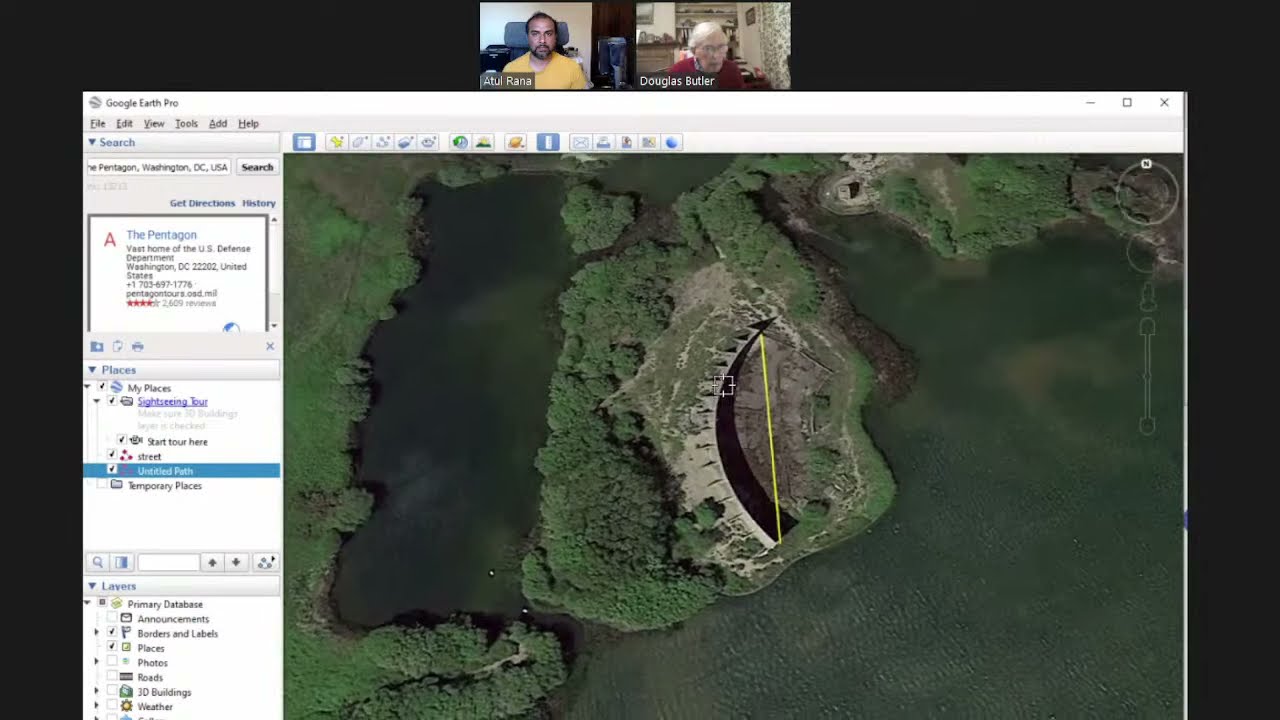Click the blue globe toolbar icon

click(672, 142)
